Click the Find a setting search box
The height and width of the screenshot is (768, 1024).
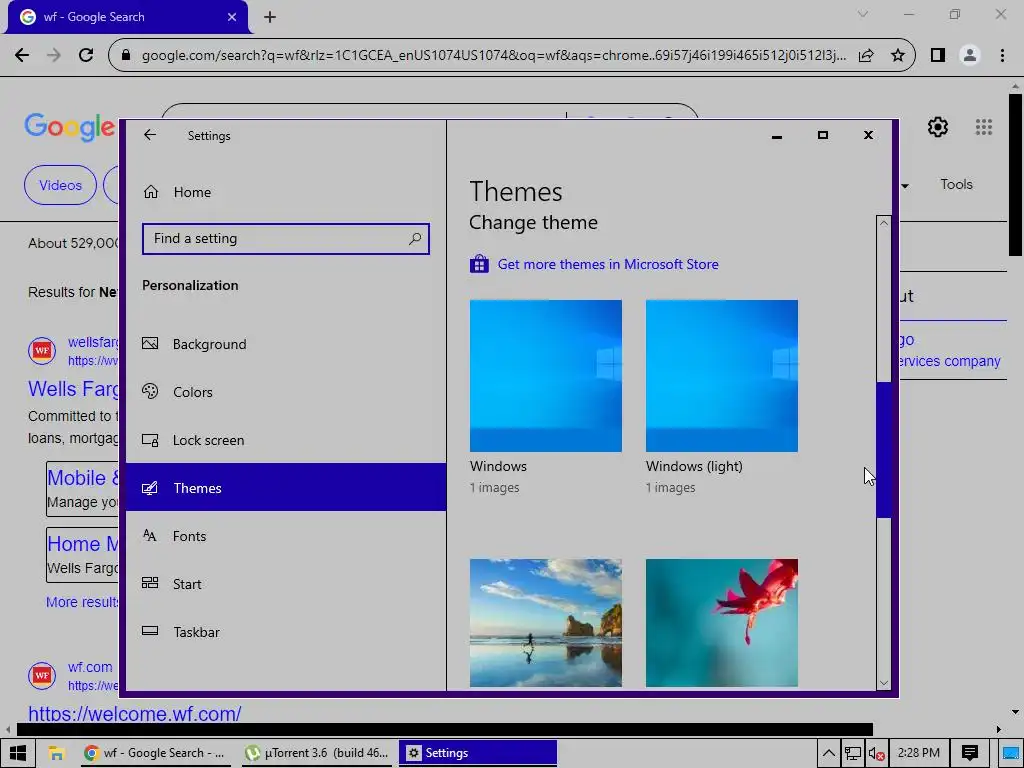pos(285,239)
